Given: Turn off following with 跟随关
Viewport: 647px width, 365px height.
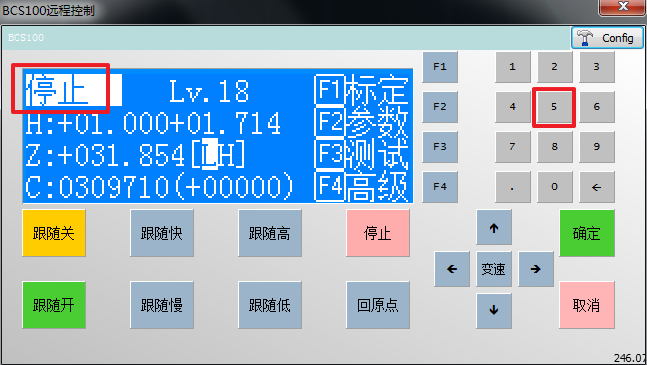Looking at the screenshot, I should pos(54,233).
